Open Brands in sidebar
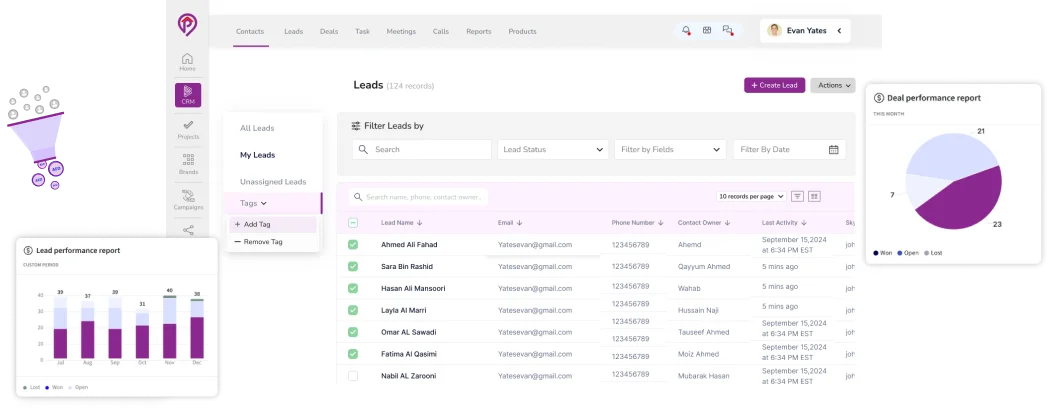The height and width of the screenshot is (412, 1048). 188,165
